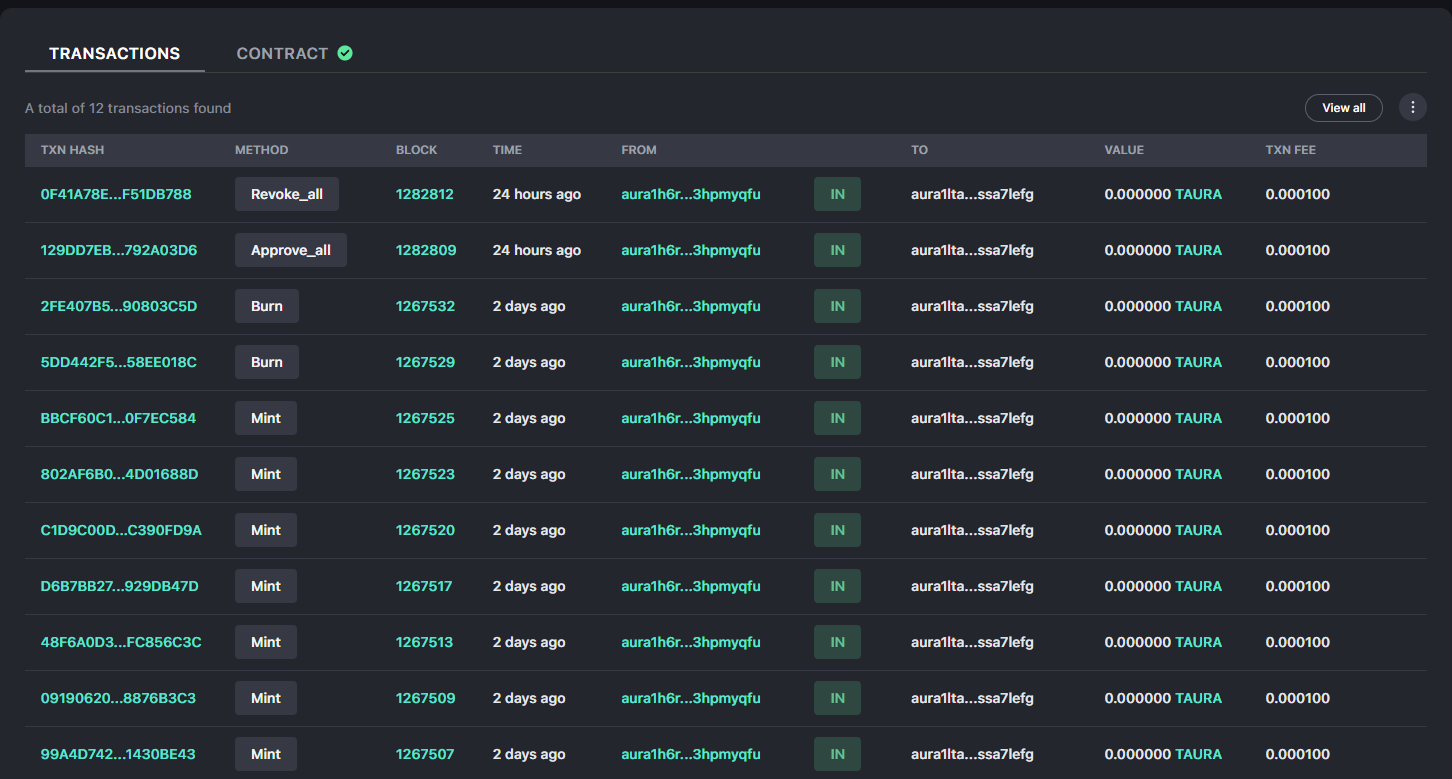Click the green verified checkmark beside CONTRACT

coord(345,53)
